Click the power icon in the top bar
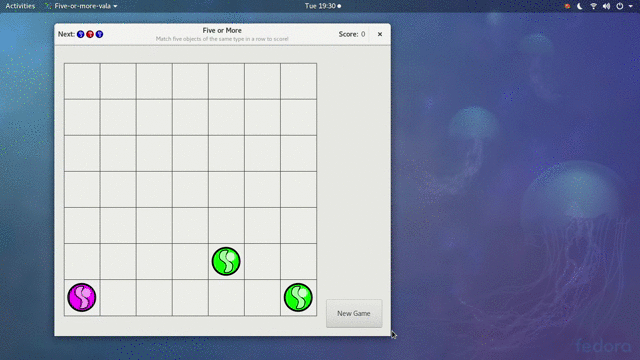This screenshot has height=360, width=640. 620,6
